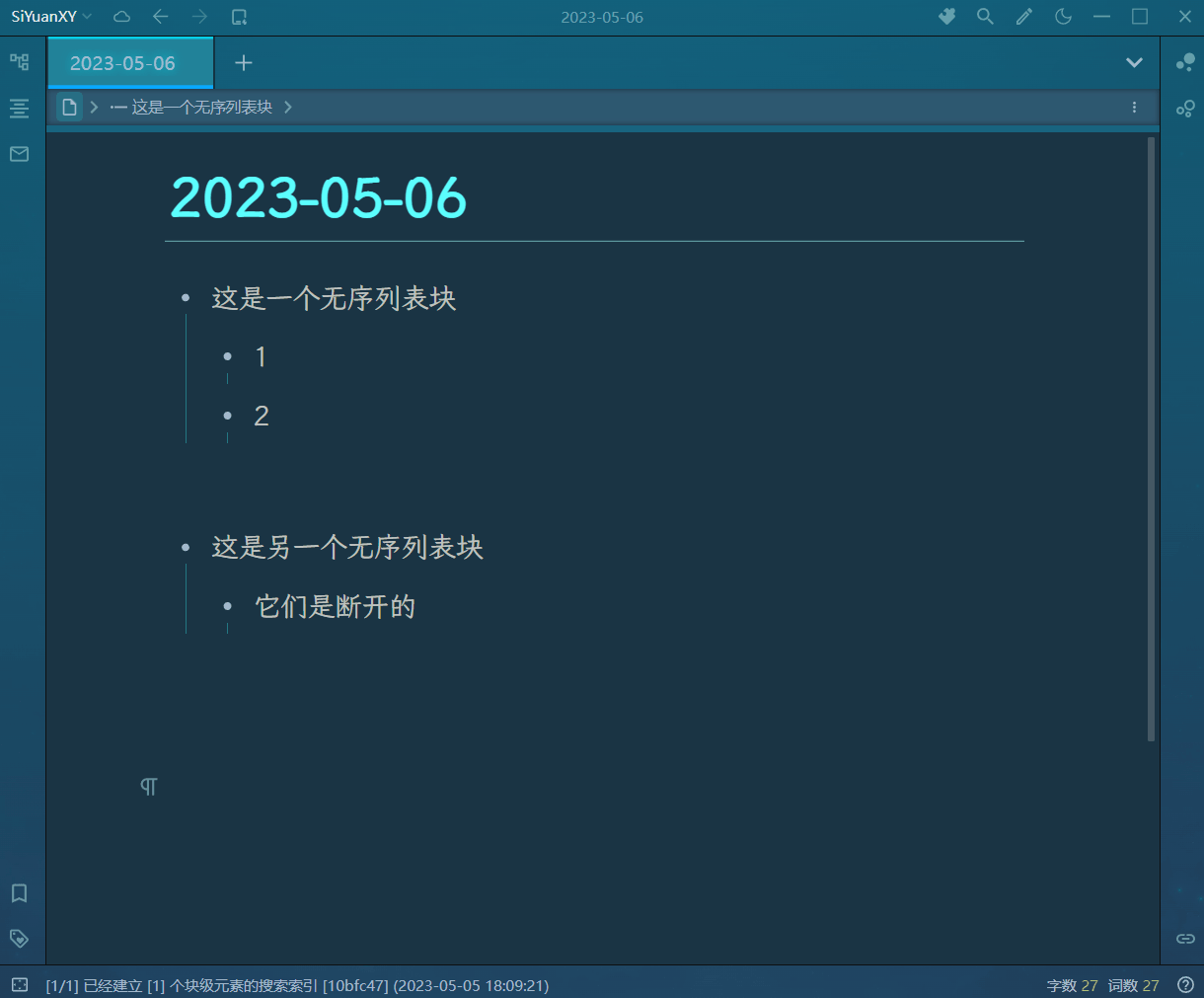This screenshot has height=998, width=1204.
Task: Click the bullet beside item 2
Action: point(228,416)
